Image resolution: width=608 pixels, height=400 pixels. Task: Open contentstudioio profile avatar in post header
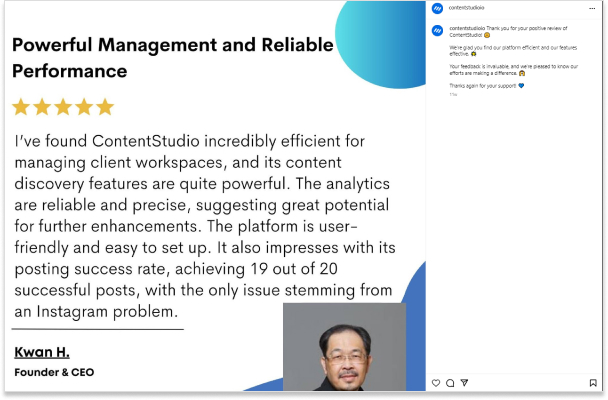click(437, 8)
